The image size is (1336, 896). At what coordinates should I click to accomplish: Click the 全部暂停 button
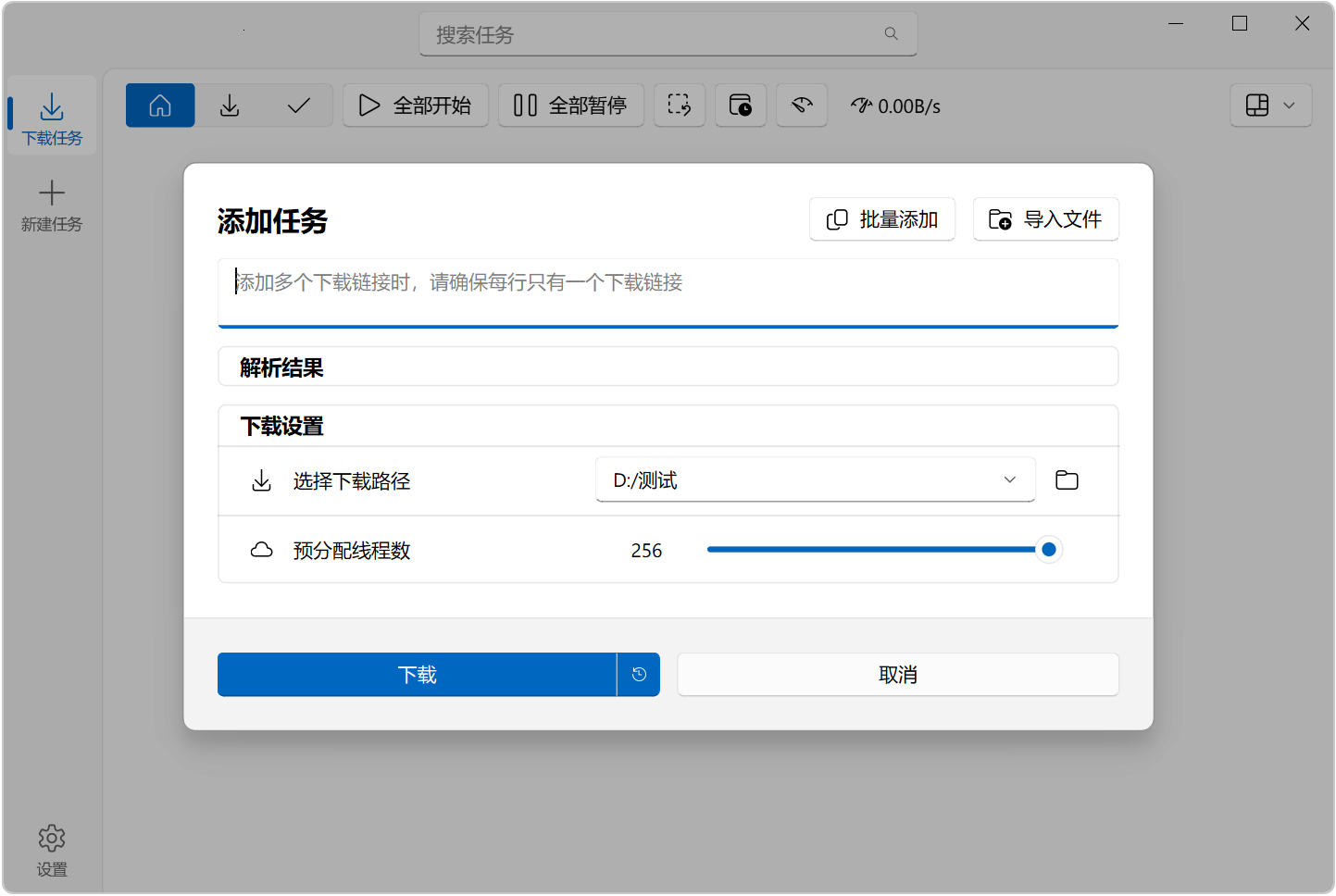[571, 106]
